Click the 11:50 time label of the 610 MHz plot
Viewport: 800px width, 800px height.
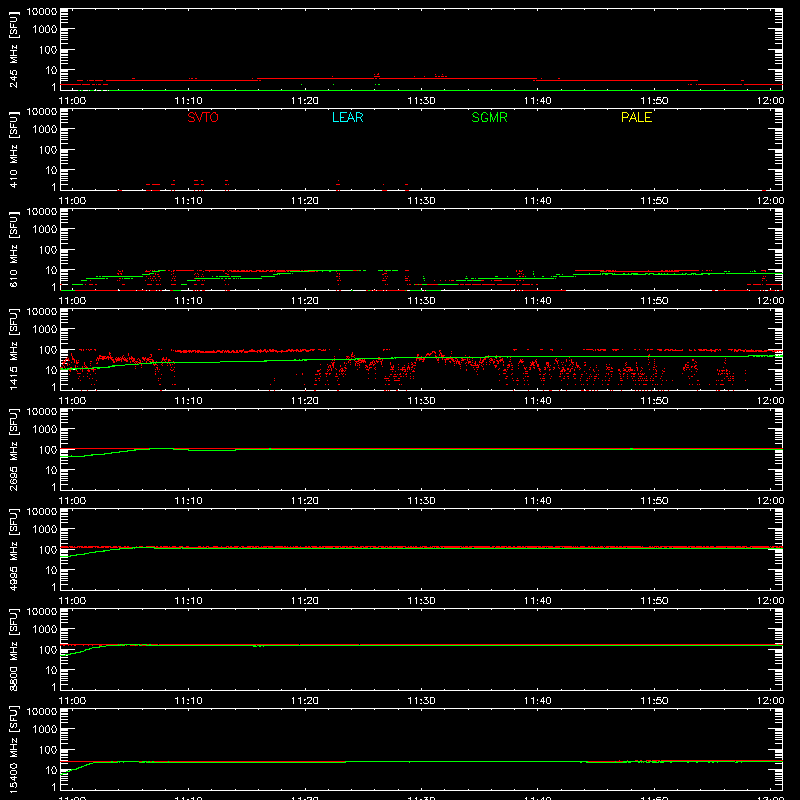tap(654, 301)
